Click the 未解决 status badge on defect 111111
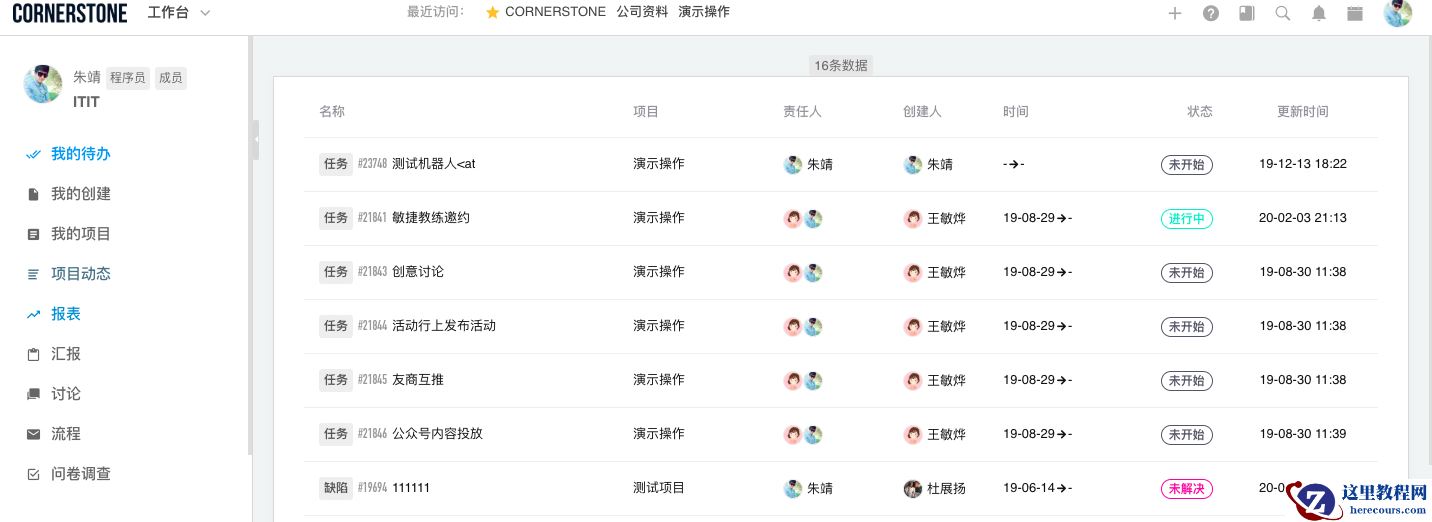The width and height of the screenshot is (1432, 522). click(x=1186, y=489)
